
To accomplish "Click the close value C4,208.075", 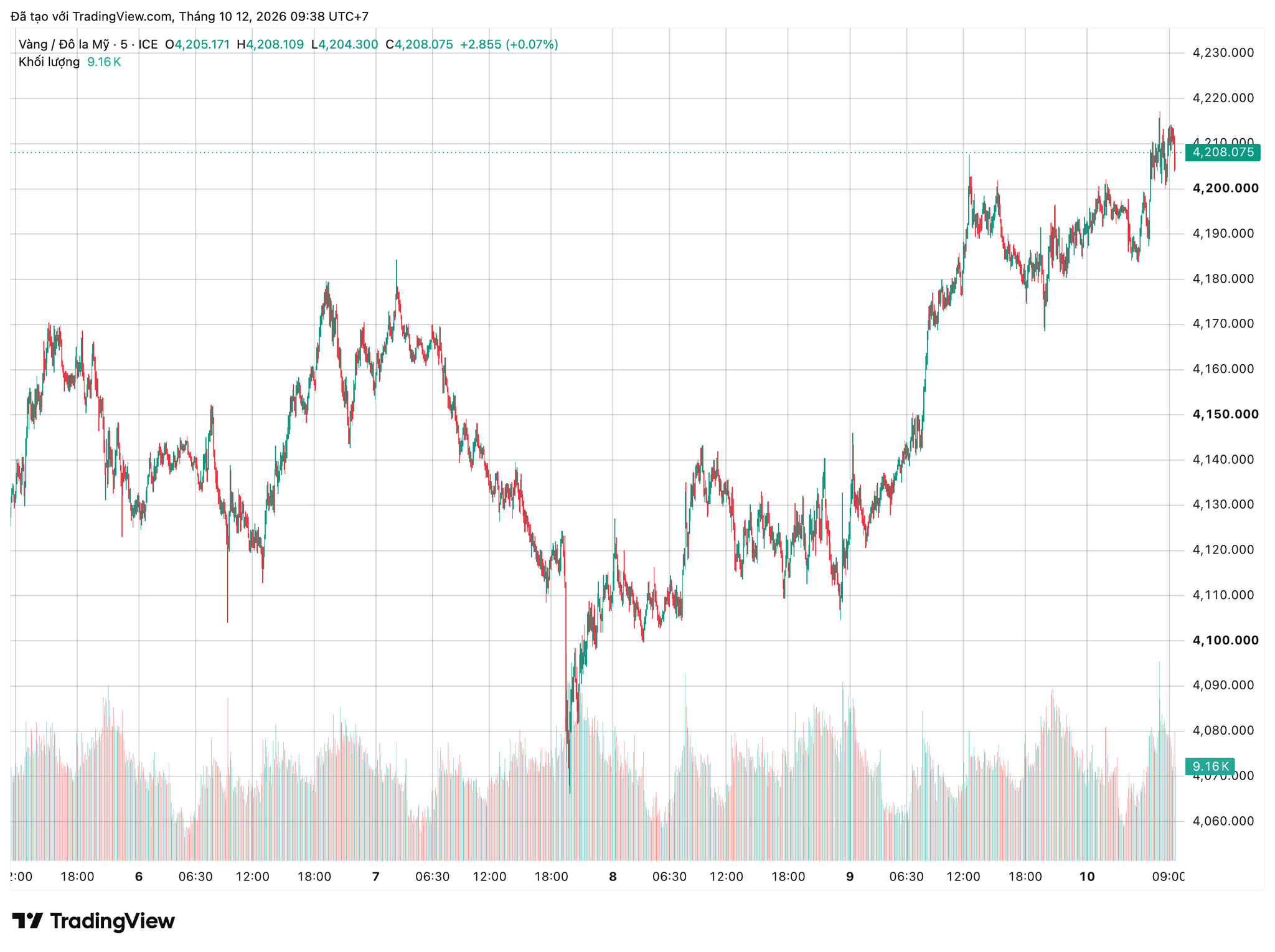I will [x=419, y=44].
